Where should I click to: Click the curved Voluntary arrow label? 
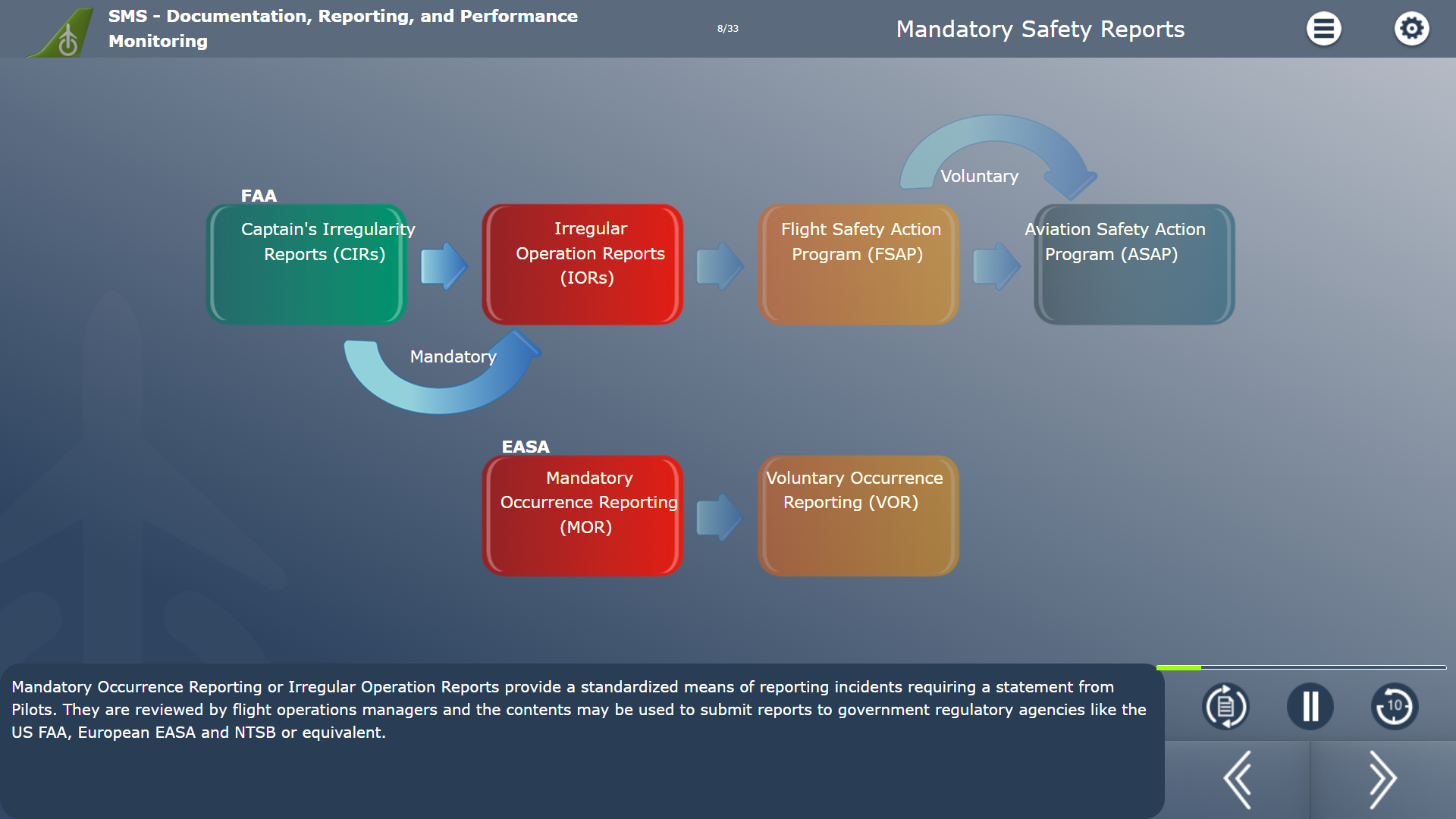pos(979,176)
